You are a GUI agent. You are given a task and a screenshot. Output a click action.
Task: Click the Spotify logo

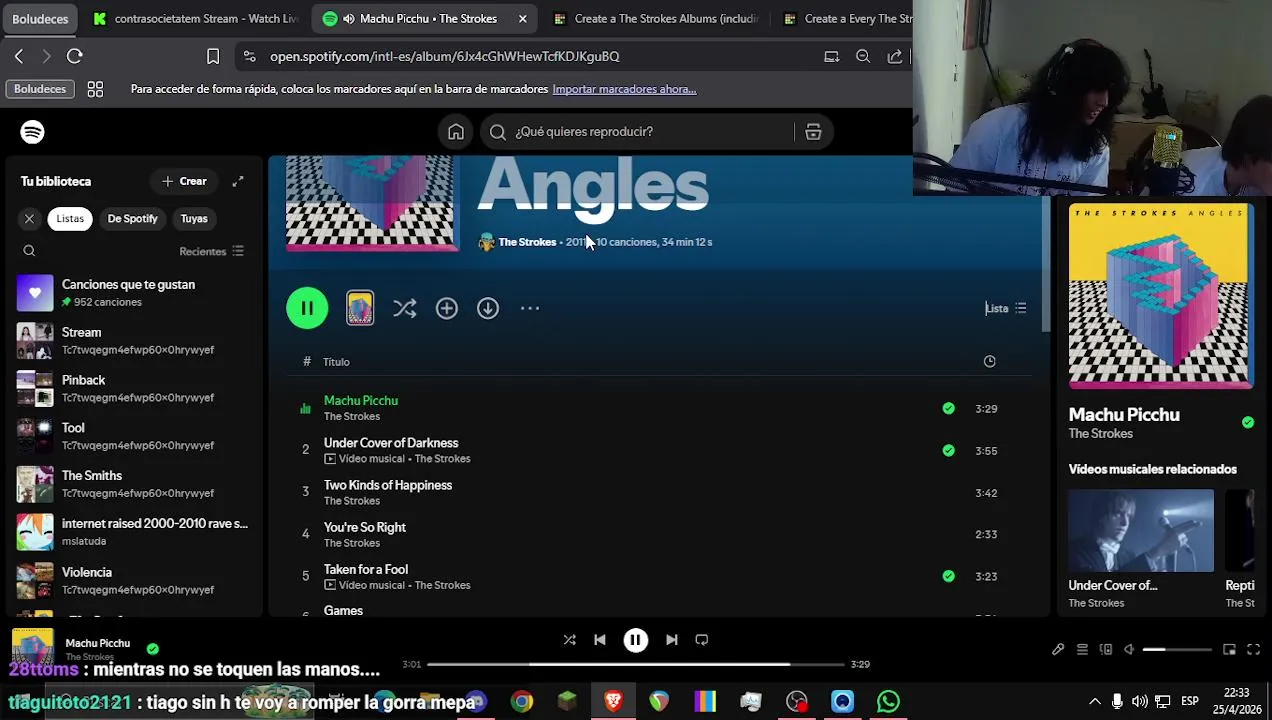(32, 132)
